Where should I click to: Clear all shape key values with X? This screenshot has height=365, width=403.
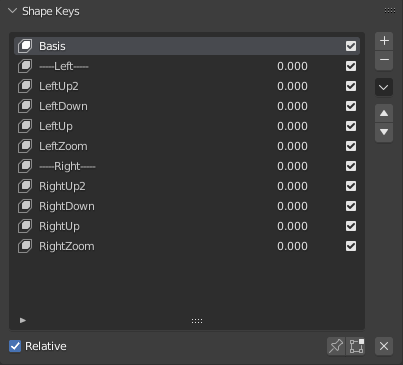pos(384,346)
